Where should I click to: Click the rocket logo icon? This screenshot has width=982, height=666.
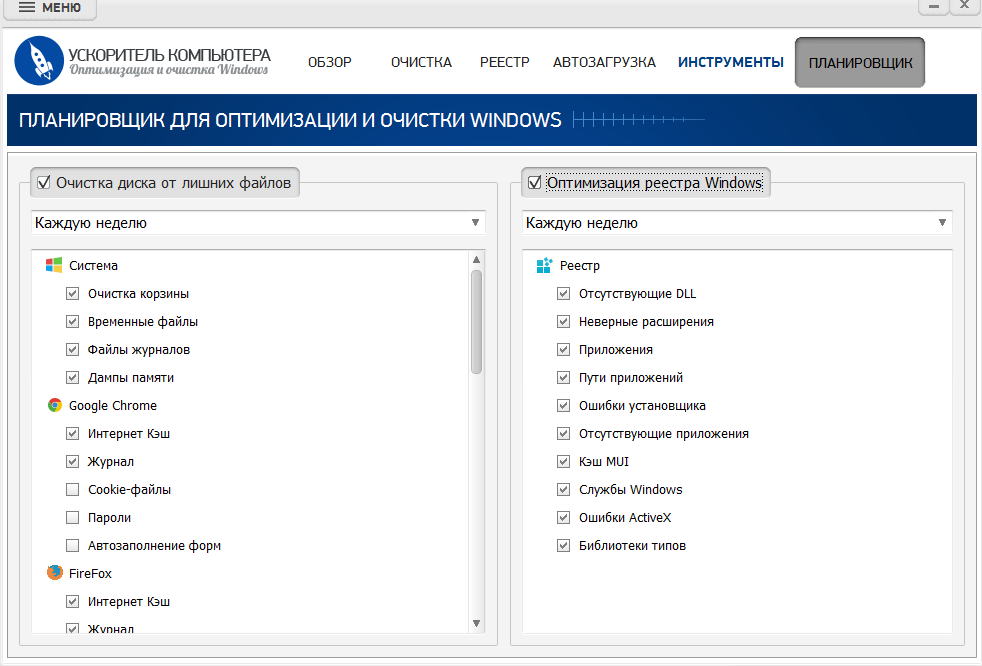point(39,60)
